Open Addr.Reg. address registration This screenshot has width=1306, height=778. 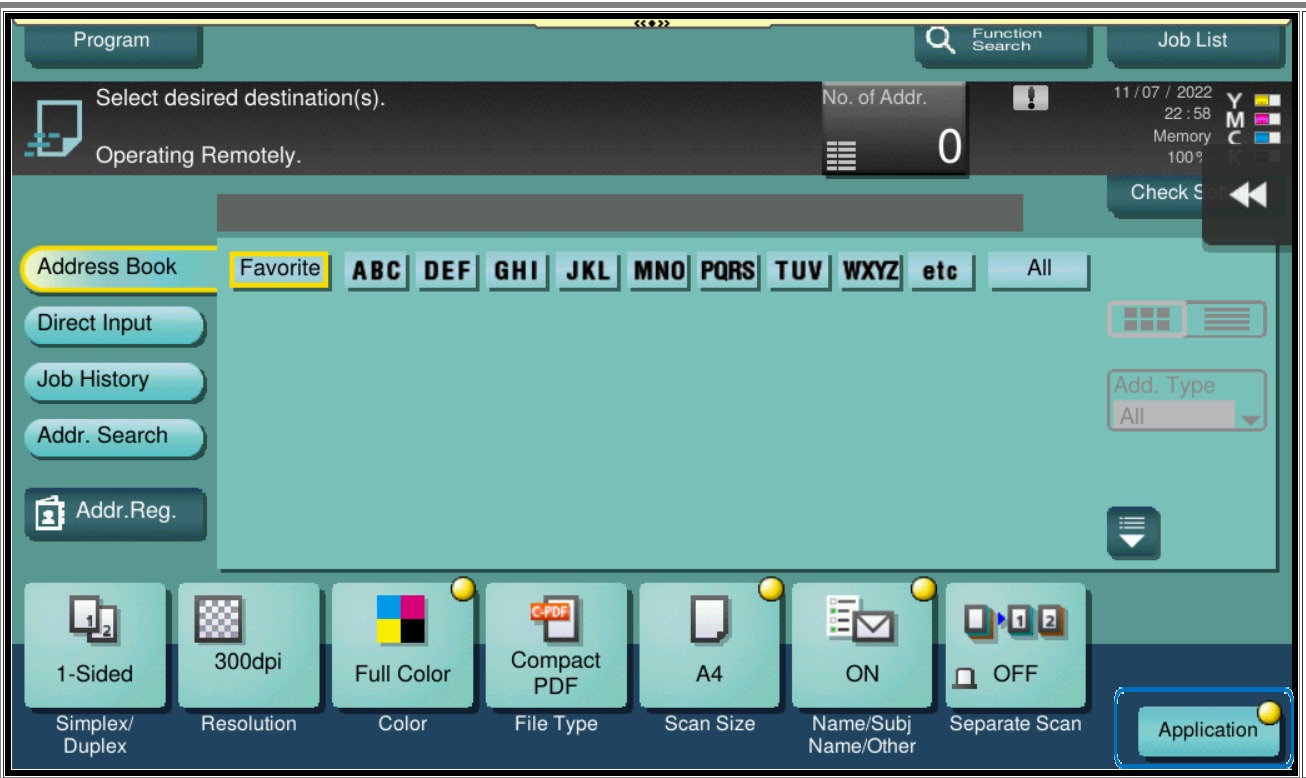[115, 512]
